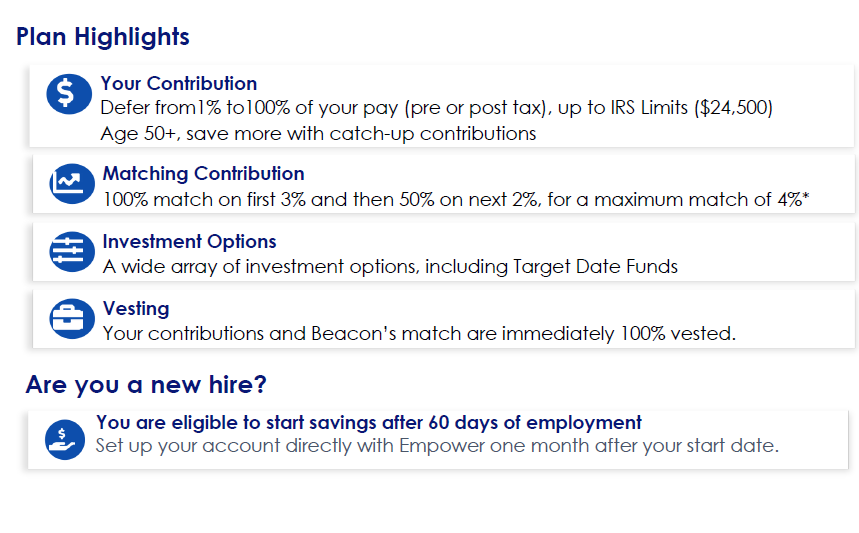Click the Your Contribution card background
859x533 pixels.
point(442,106)
